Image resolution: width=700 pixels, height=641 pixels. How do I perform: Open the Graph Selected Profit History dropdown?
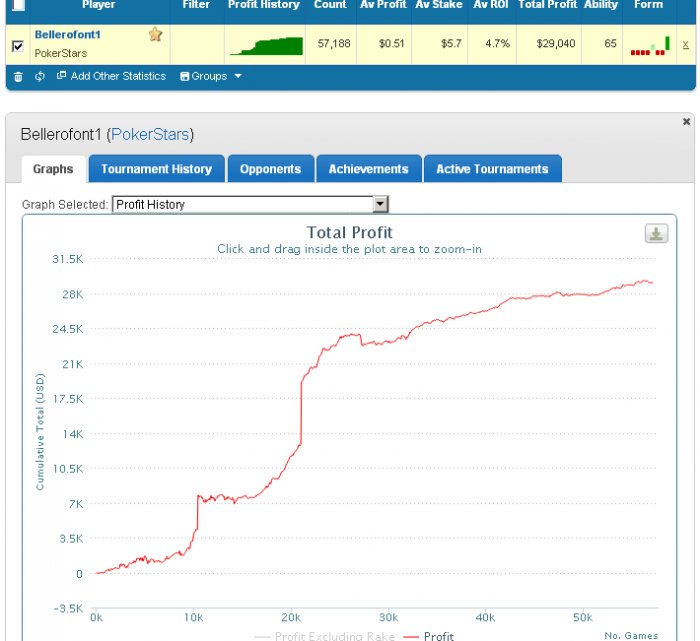point(250,204)
